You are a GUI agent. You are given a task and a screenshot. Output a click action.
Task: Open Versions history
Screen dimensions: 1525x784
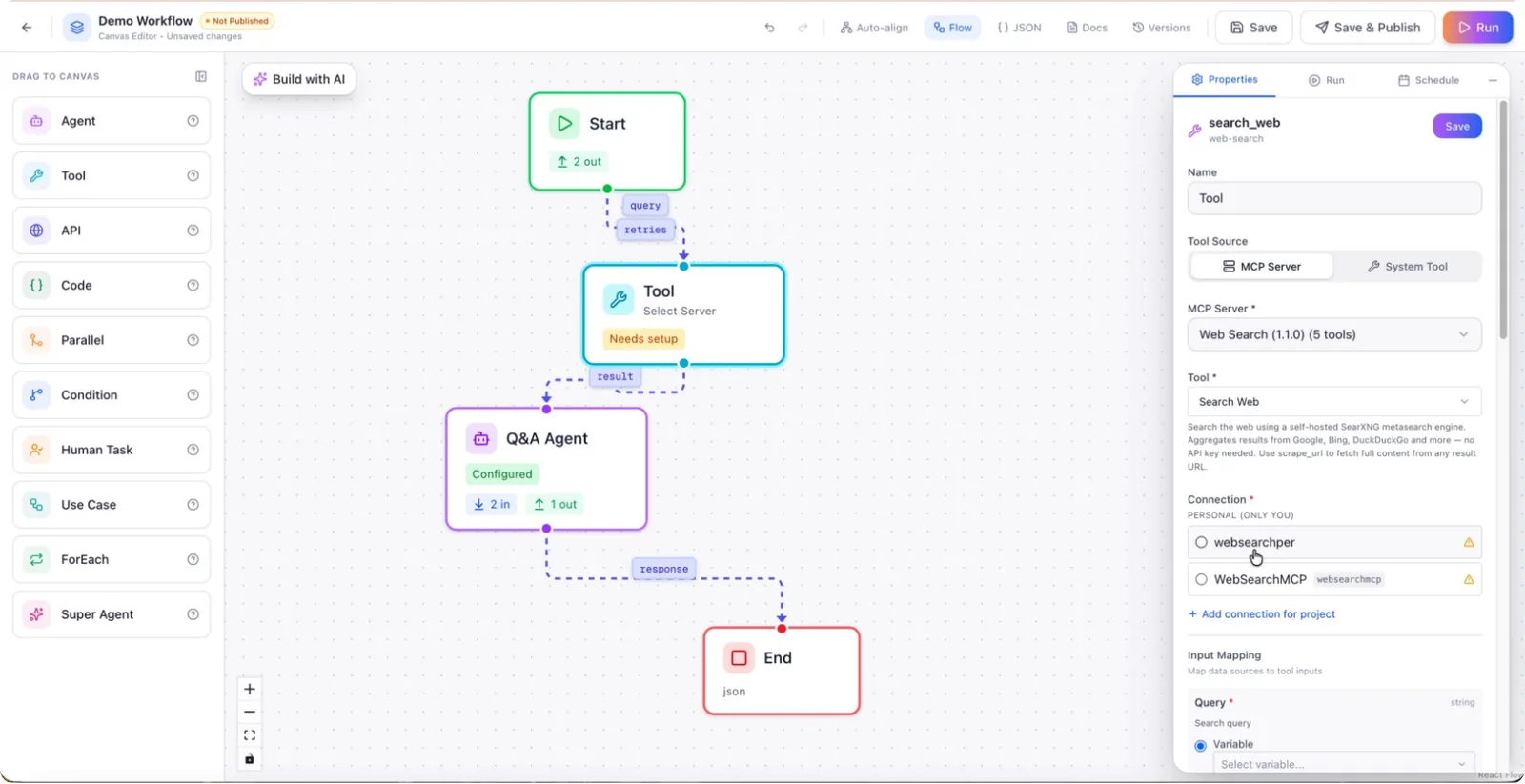point(1161,28)
